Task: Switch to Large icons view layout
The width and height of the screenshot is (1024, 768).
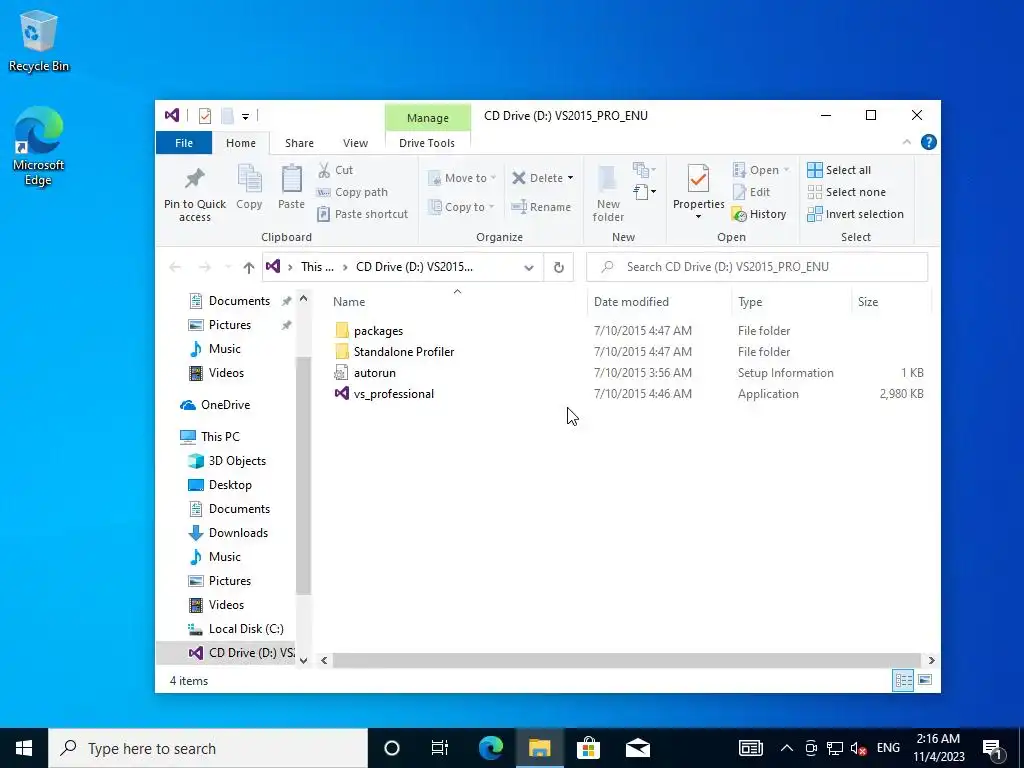Action: tap(925, 680)
